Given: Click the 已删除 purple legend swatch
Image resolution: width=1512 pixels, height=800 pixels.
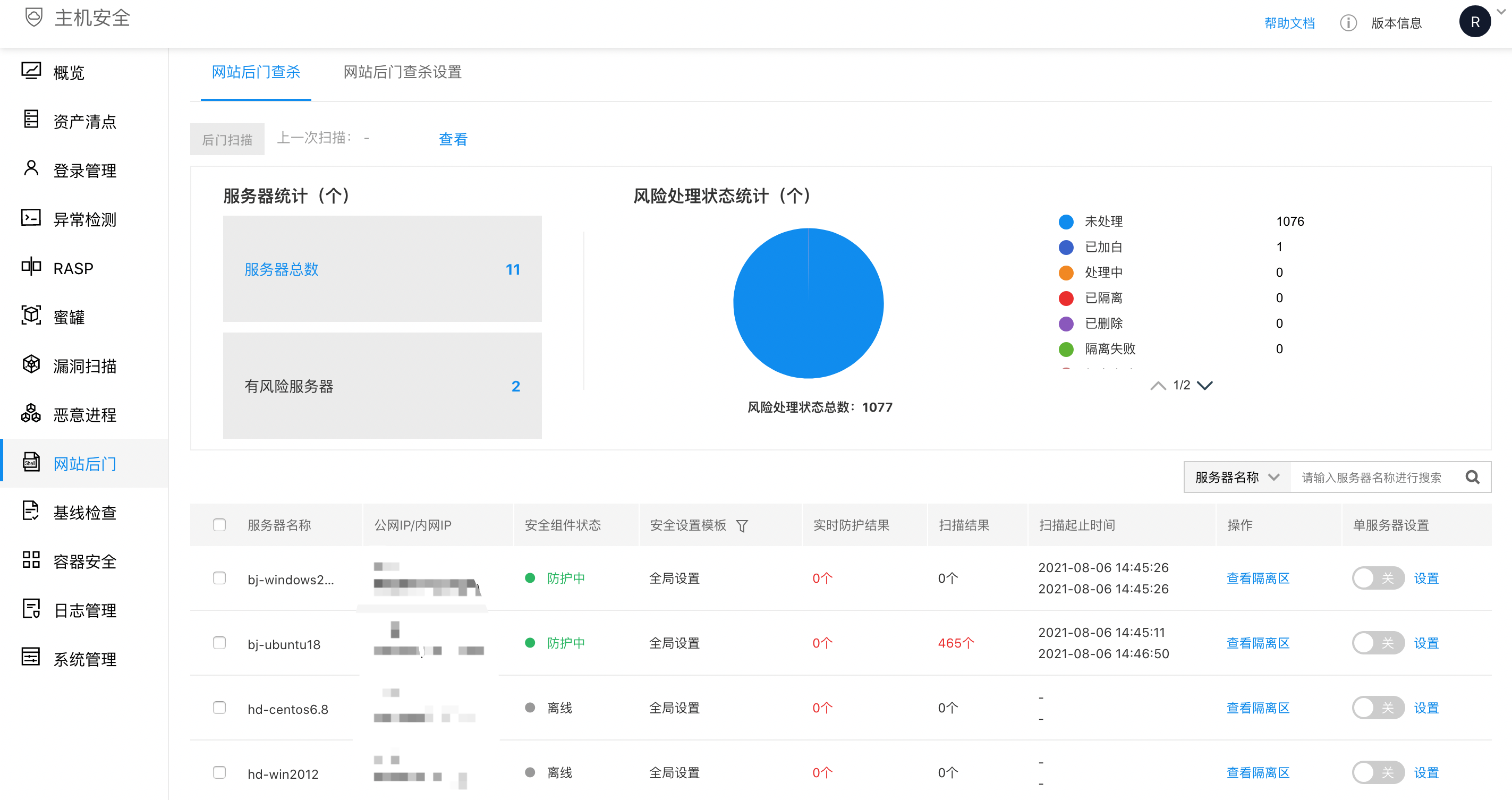Looking at the screenshot, I should 1066,324.
